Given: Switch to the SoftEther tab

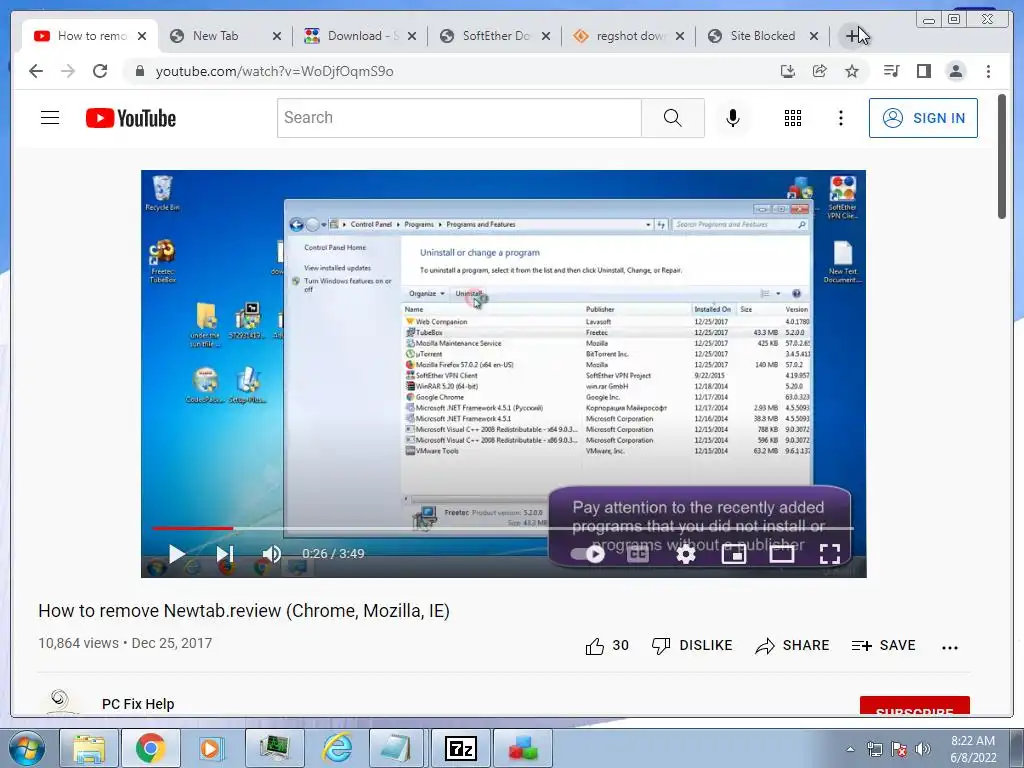Looking at the screenshot, I should tap(495, 36).
